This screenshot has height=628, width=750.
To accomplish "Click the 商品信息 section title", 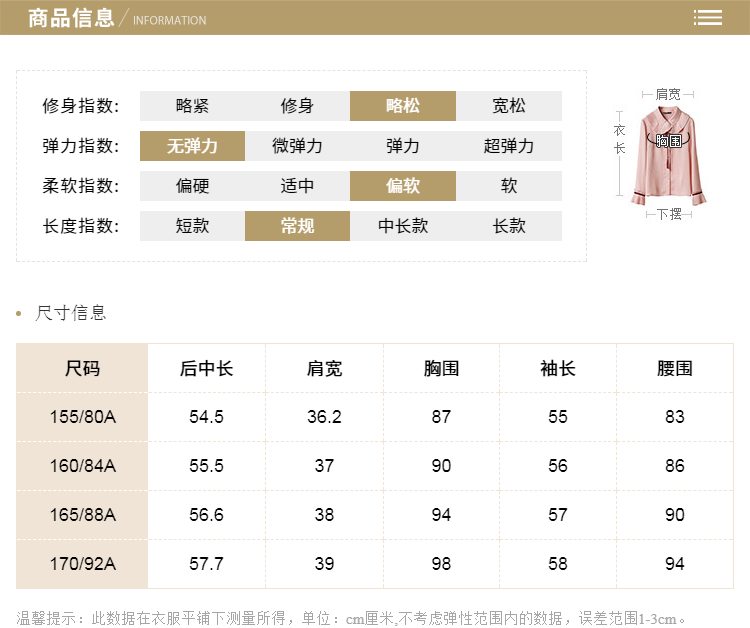I will [71, 18].
